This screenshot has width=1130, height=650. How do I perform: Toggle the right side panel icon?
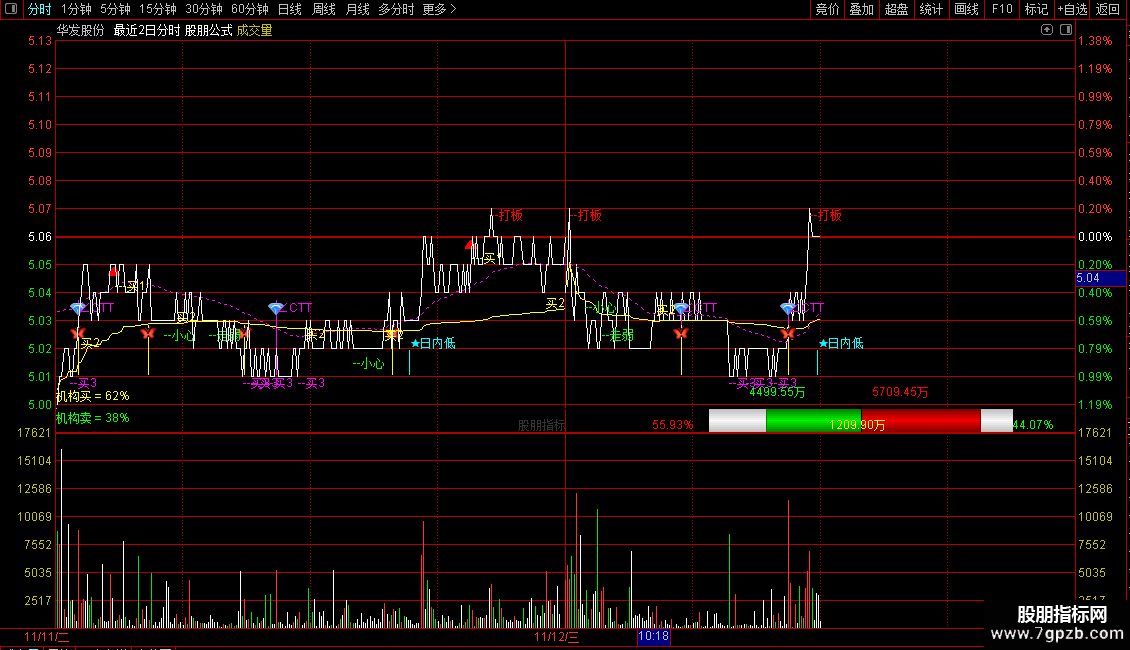coord(1066,30)
